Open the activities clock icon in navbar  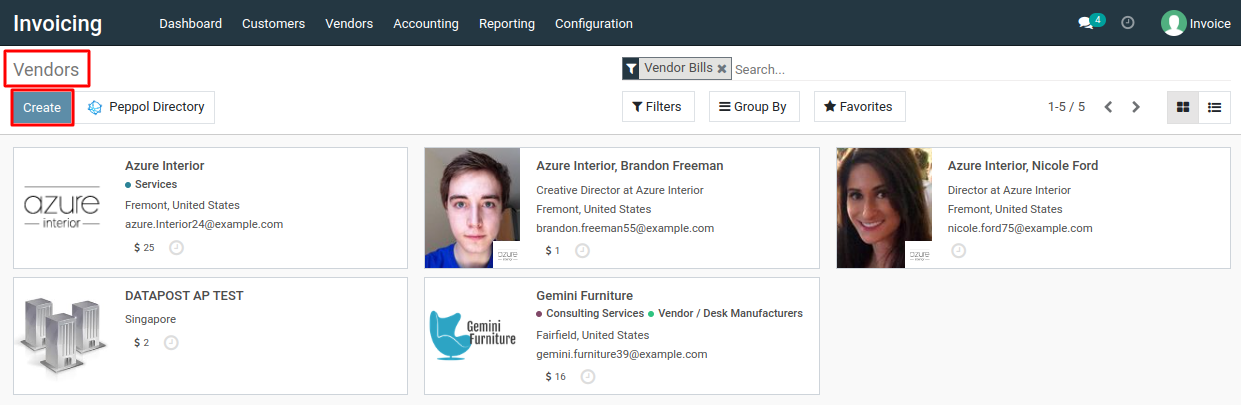click(x=1128, y=23)
